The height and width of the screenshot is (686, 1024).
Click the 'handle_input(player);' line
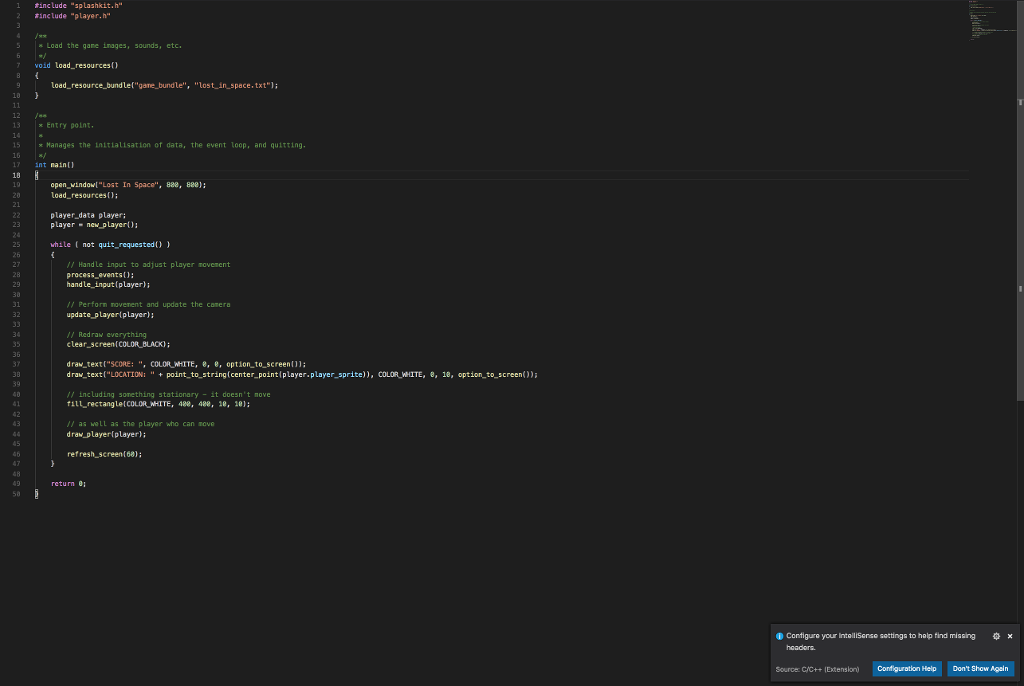(108, 284)
